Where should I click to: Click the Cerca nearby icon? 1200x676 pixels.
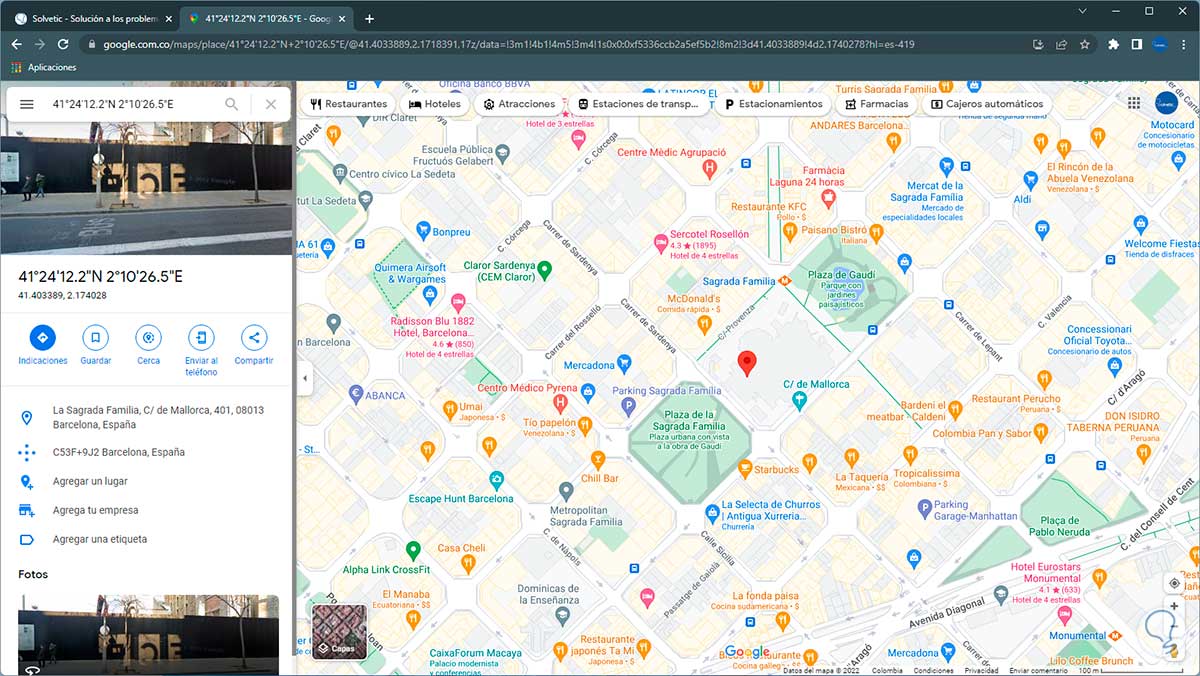pyautogui.click(x=148, y=337)
